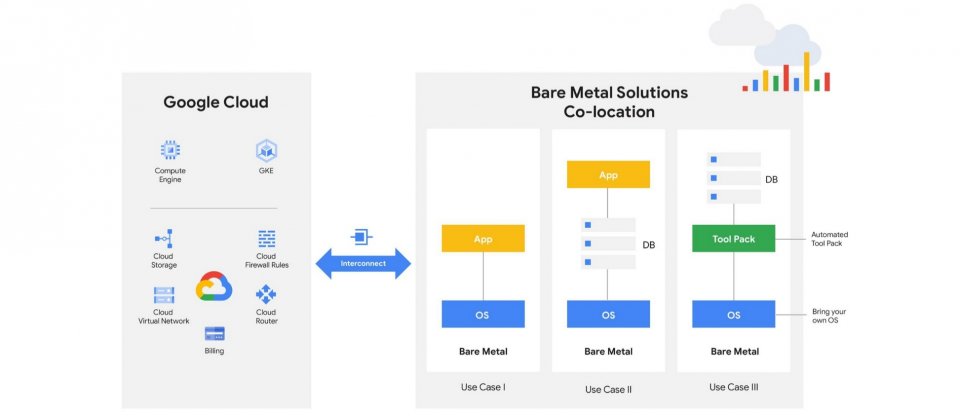The image size is (960, 420).
Task: Click the 'Google Cloud' heading
Action: click(216, 102)
